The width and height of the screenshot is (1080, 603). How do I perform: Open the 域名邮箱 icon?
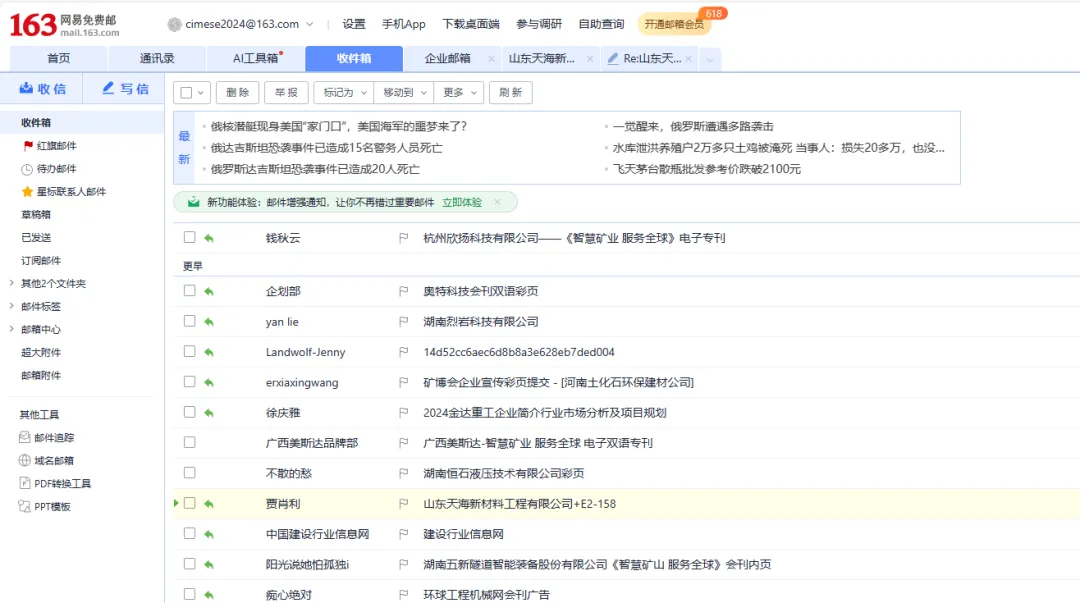click(24, 459)
